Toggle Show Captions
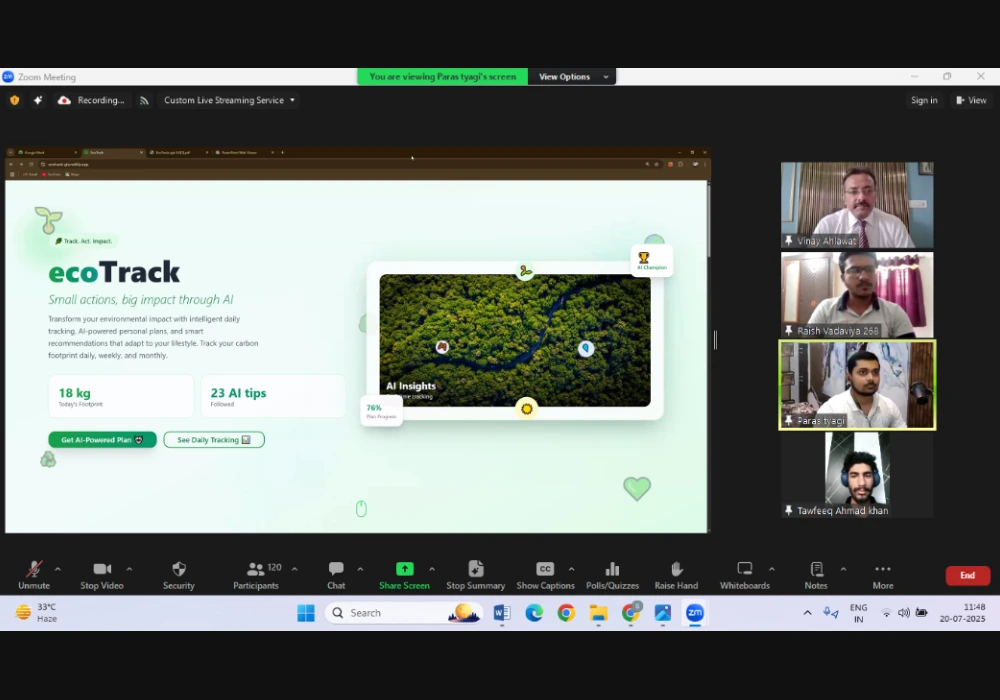The width and height of the screenshot is (1000, 700). click(x=545, y=569)
